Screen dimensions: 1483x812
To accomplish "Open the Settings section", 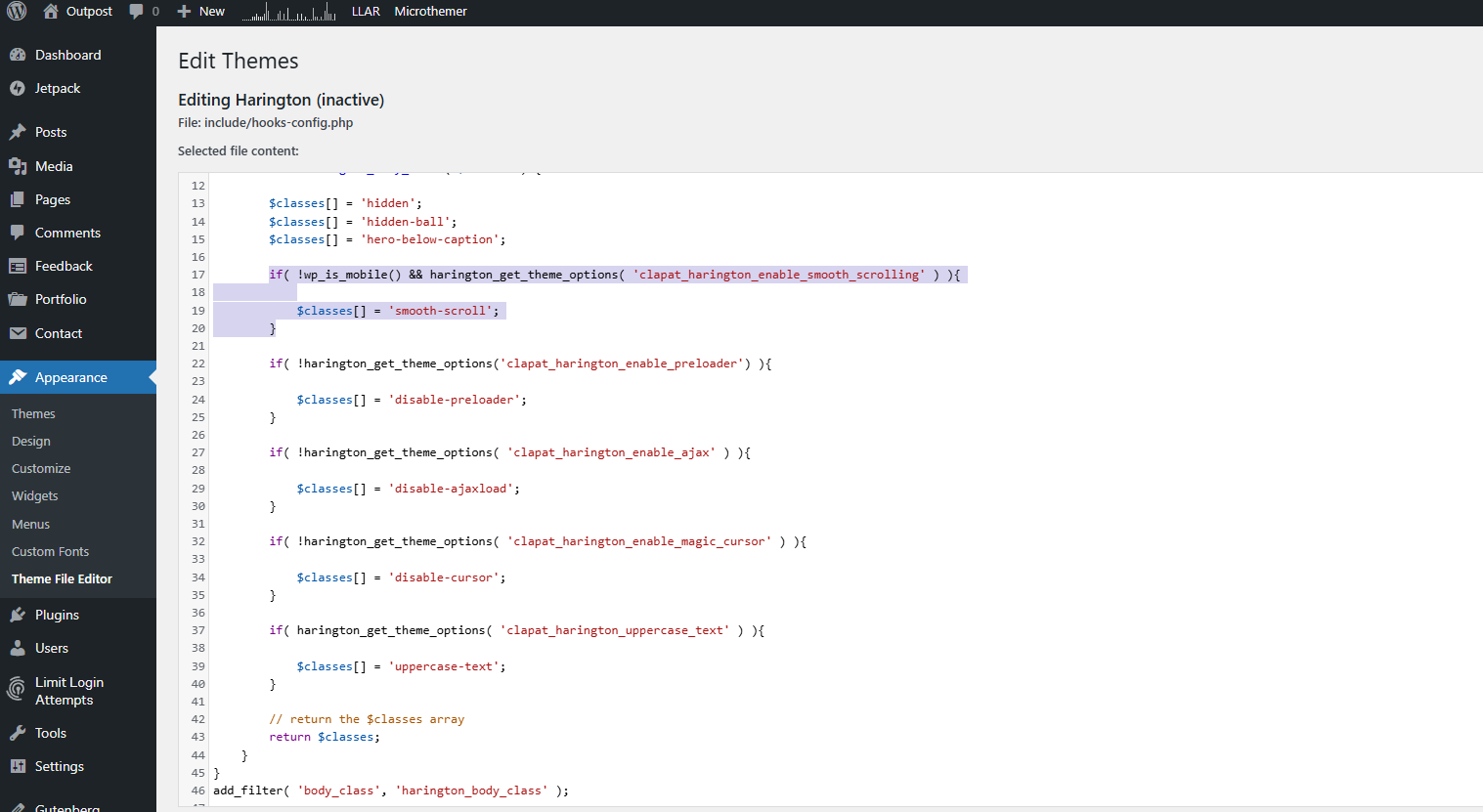I will click(x=60, y=766).
